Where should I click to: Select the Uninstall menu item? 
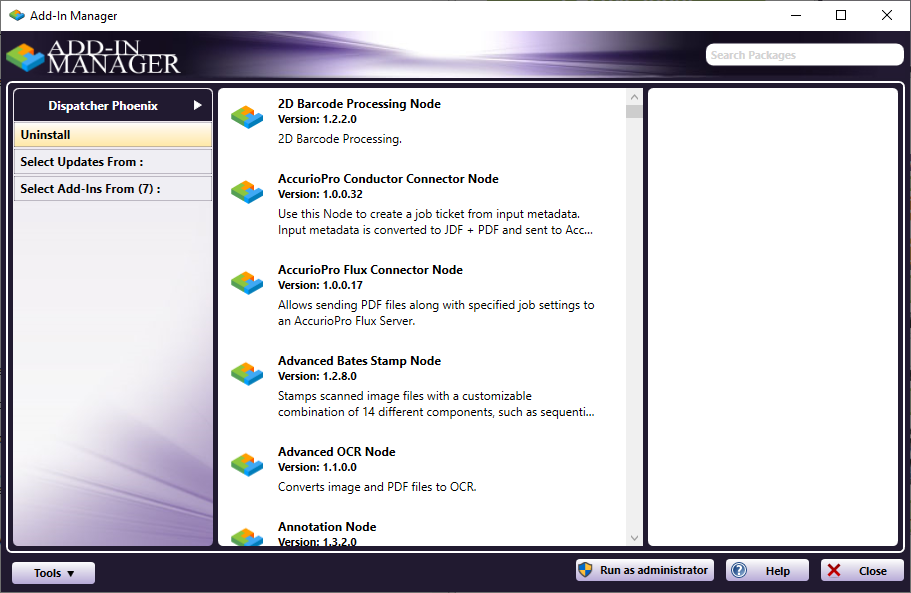[x=113, y=135]
